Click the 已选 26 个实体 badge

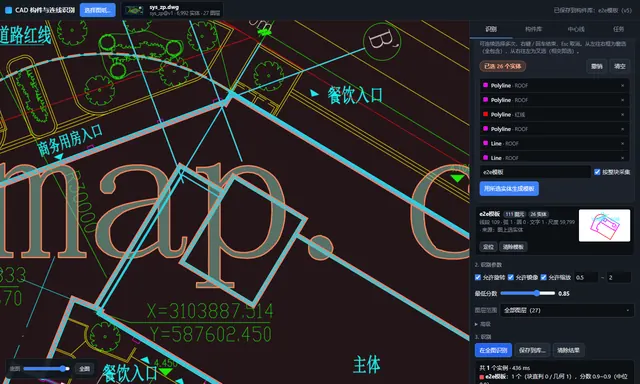click(502, 66)
